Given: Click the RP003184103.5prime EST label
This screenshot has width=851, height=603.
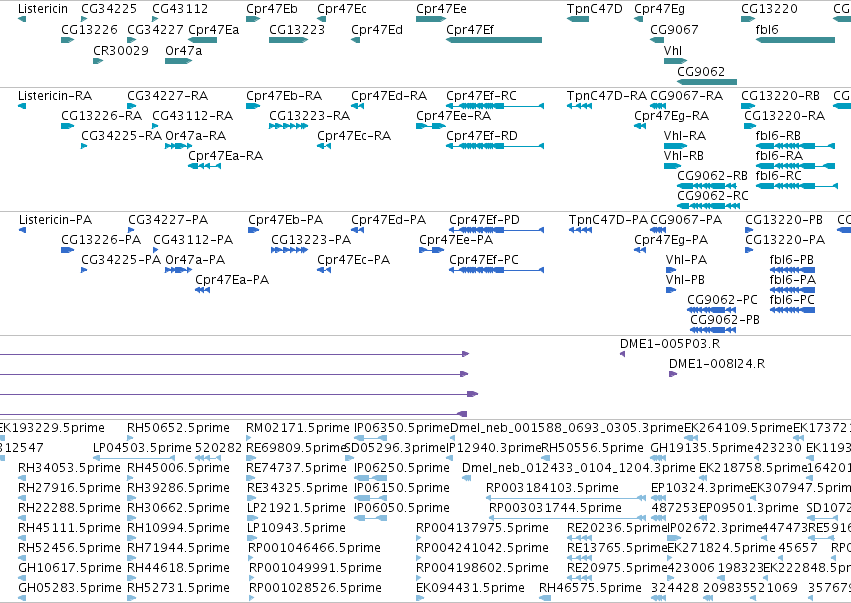Looking at the screenshot, I should point(552,488).
